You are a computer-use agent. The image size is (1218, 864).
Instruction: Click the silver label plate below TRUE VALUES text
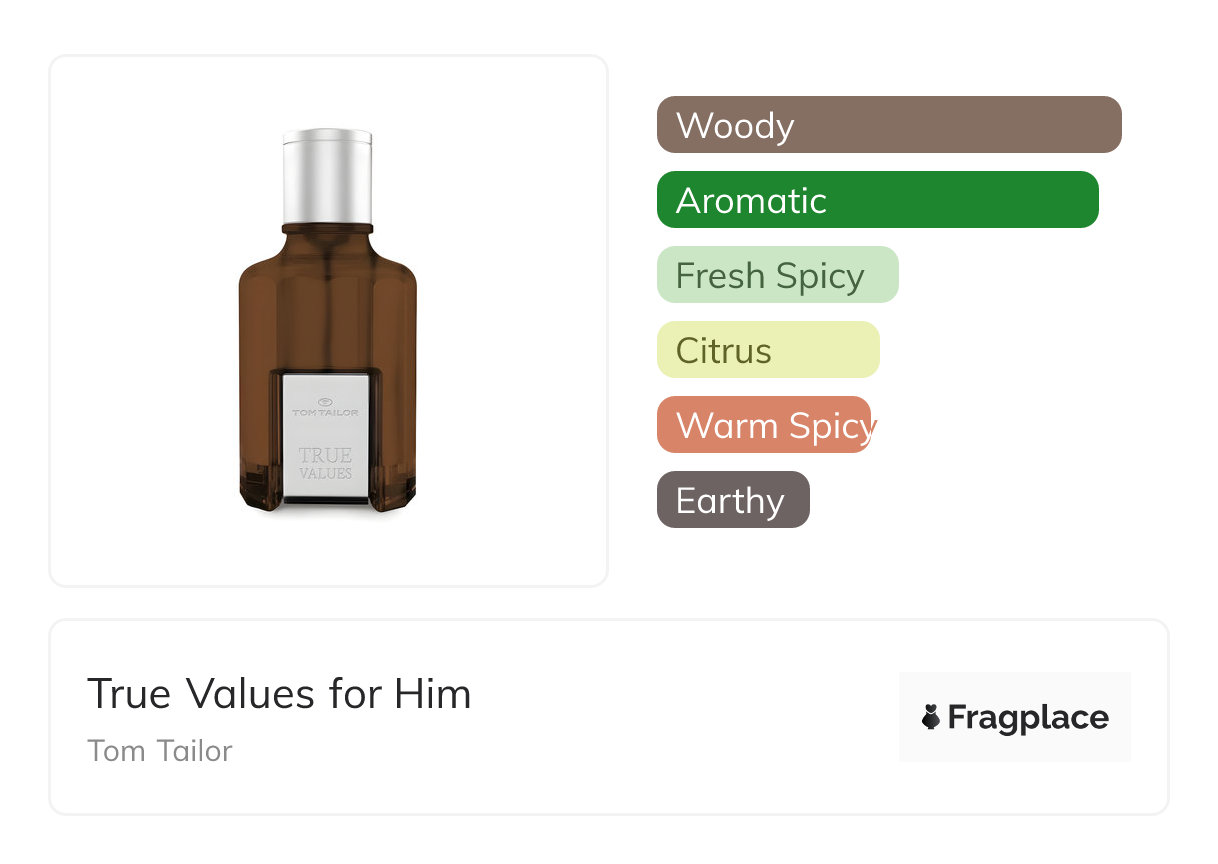(325, 492)
